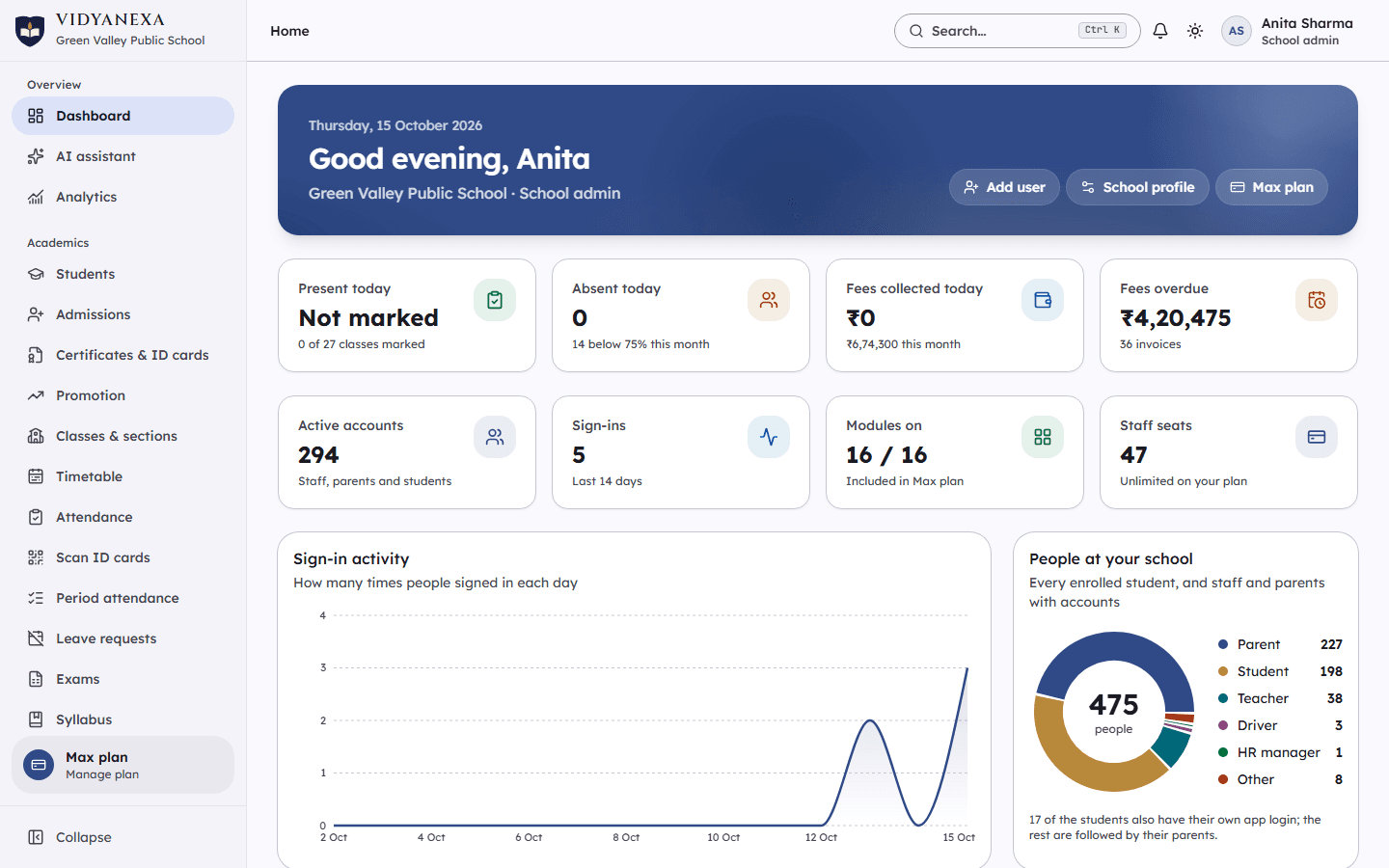Open Attendance in sidebar
The width and height of the screenshot is (1389, 868).
point(123,517)
